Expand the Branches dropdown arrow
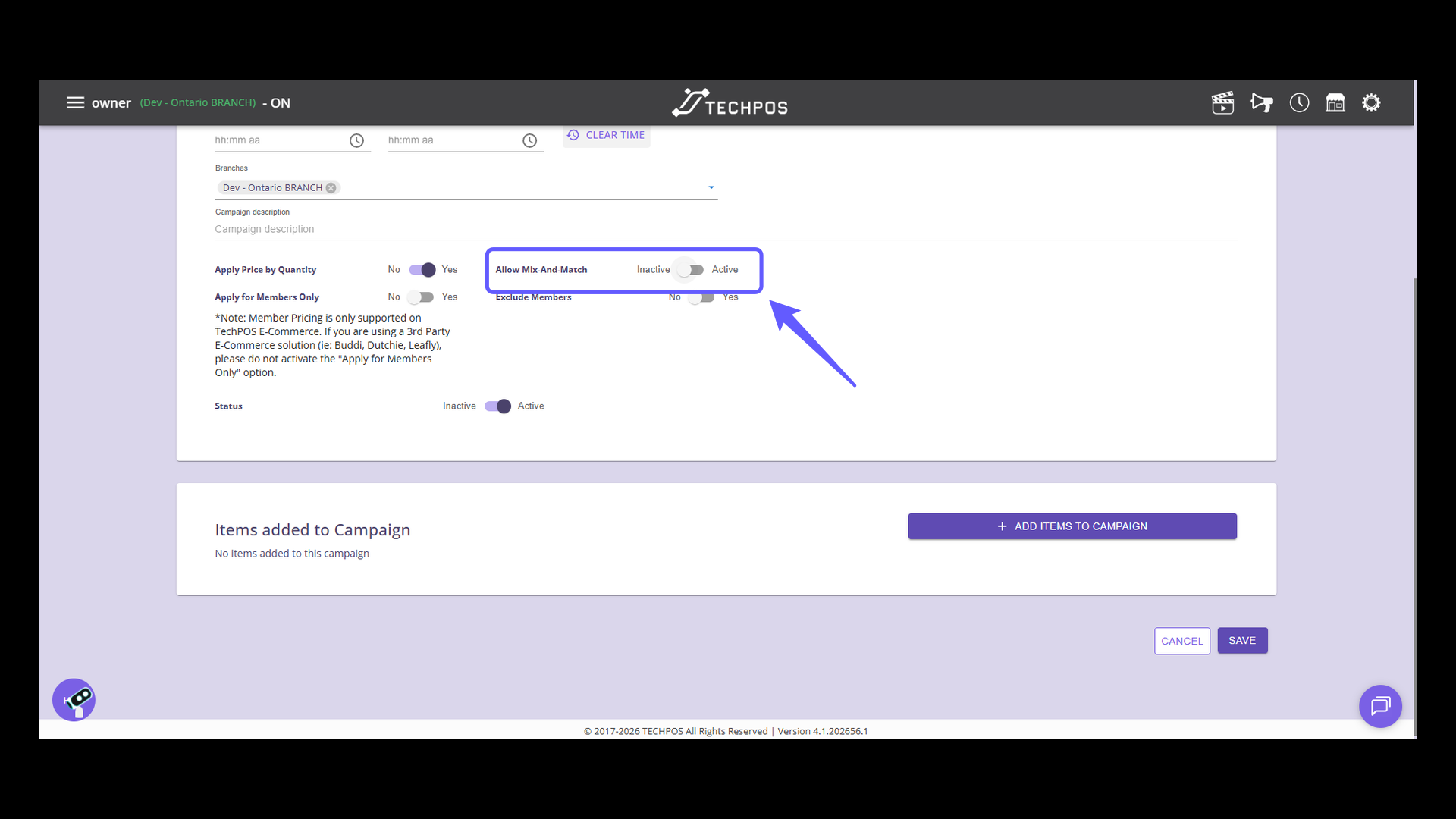1456x819 pixels. click(x=711, y=187)
